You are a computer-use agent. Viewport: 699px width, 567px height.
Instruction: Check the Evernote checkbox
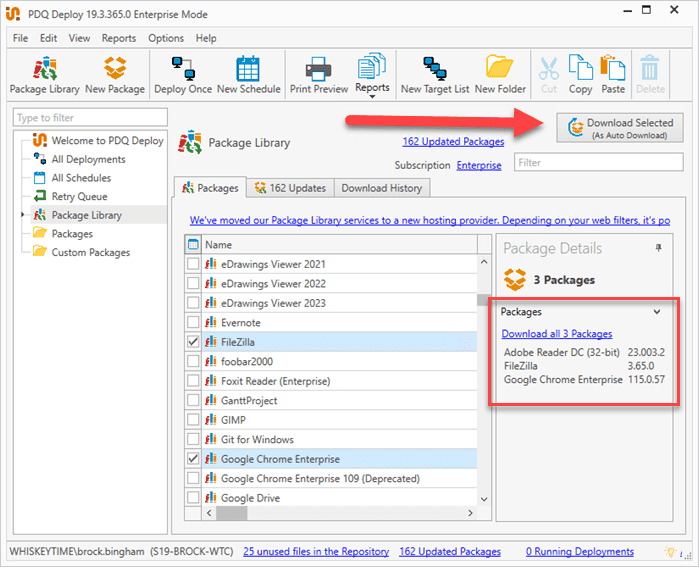193,322
